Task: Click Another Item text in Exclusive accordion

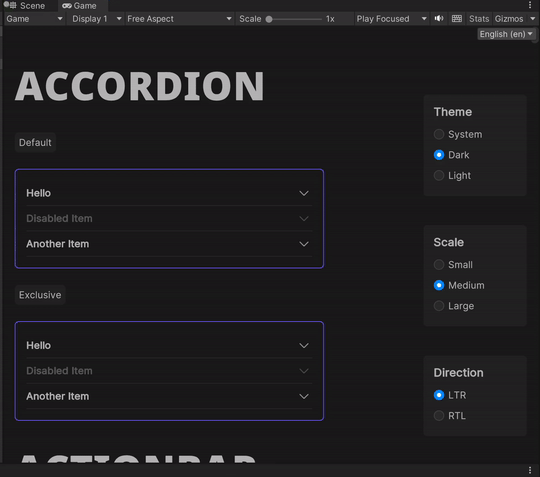Action: click(x=58, y=396)
